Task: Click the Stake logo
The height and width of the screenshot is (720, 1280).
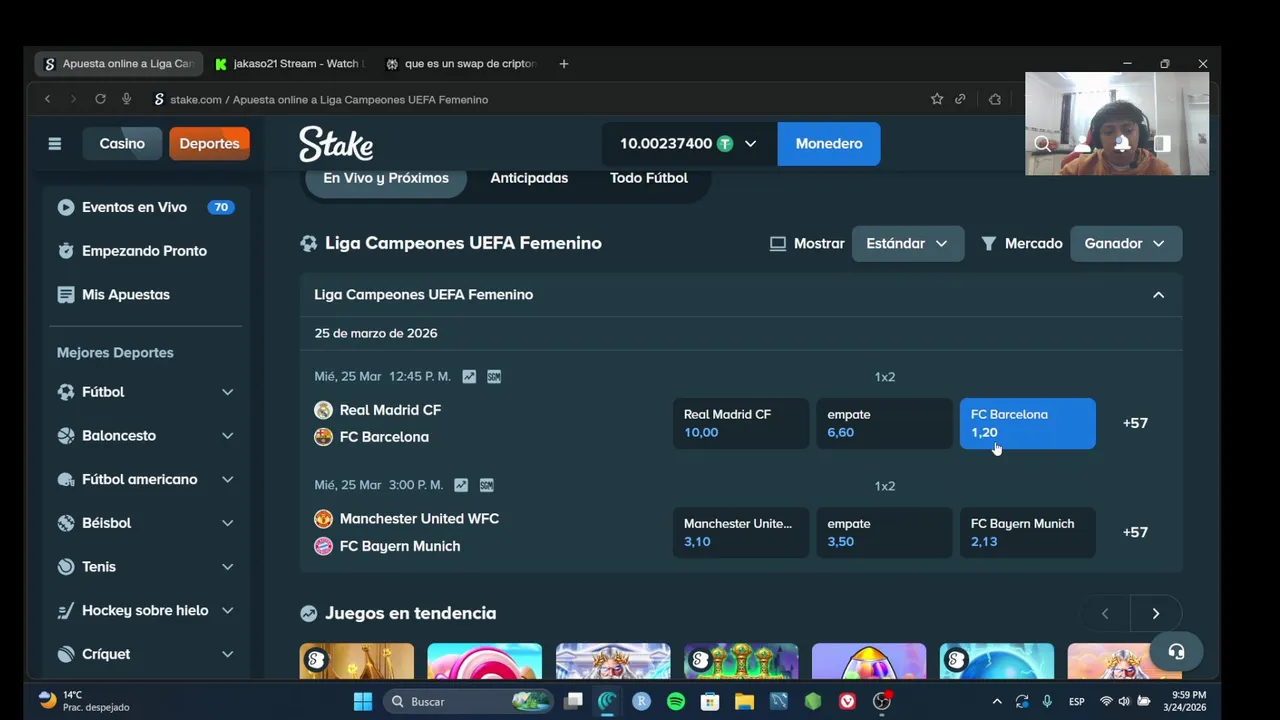Action: (336, 144)
